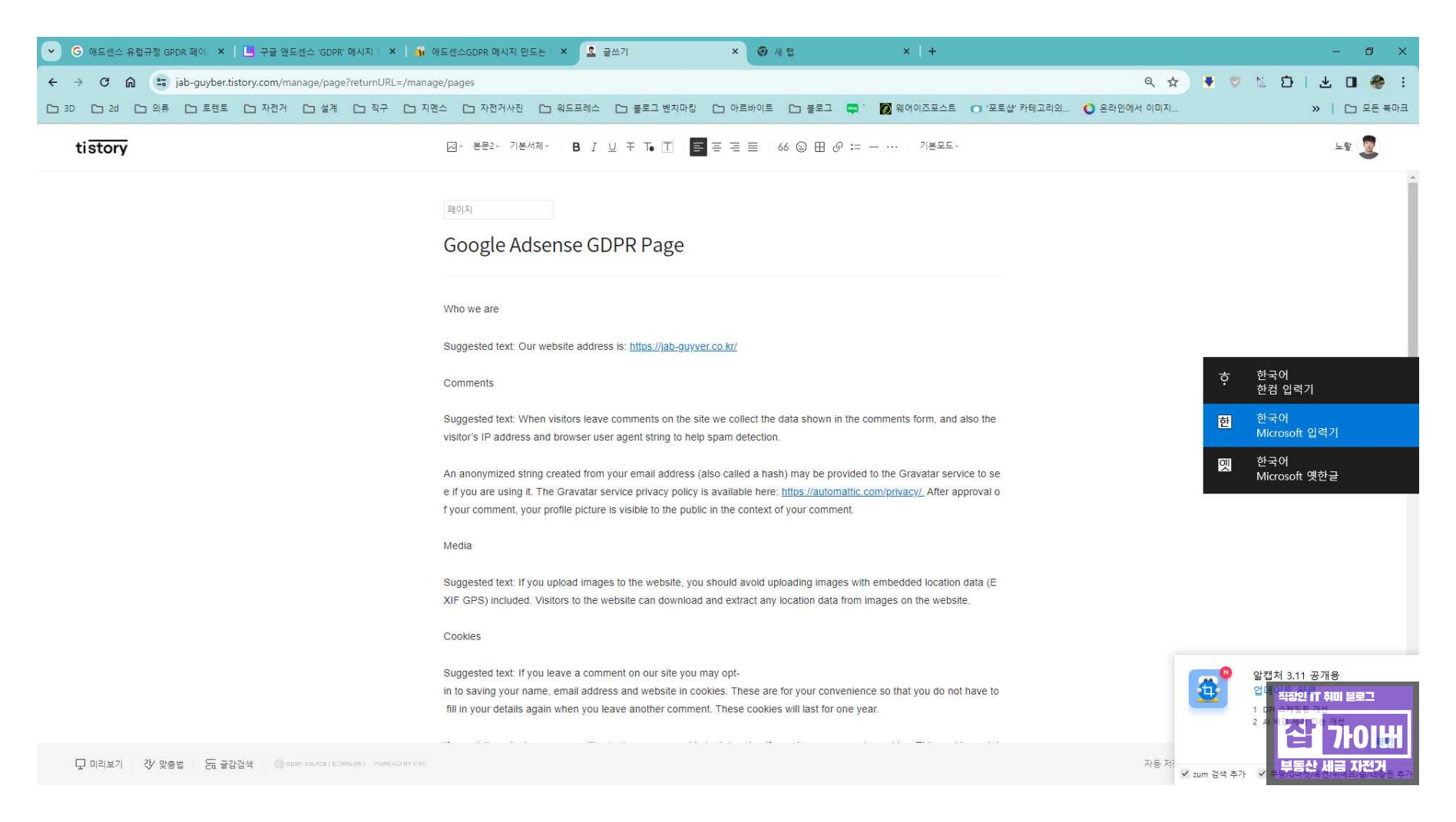Open the profile avatar menu

pyautogui.click(x=1368, y=147)
